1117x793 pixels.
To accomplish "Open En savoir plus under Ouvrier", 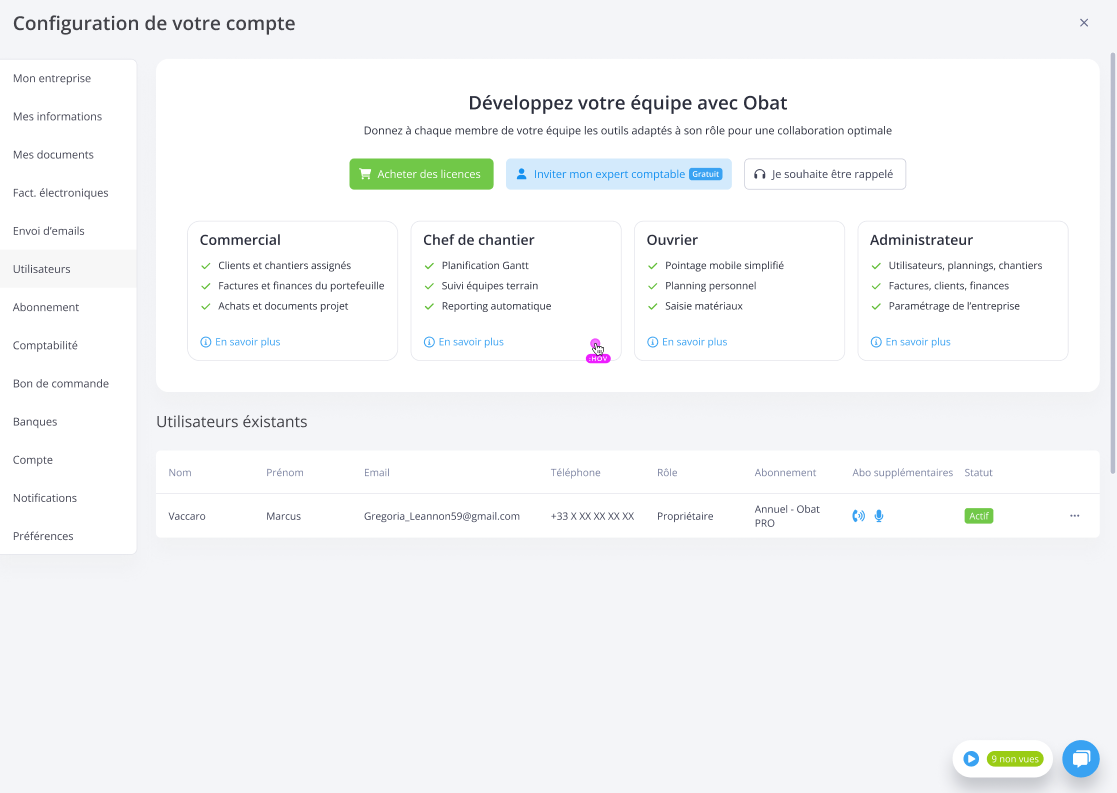I will 694,342.
